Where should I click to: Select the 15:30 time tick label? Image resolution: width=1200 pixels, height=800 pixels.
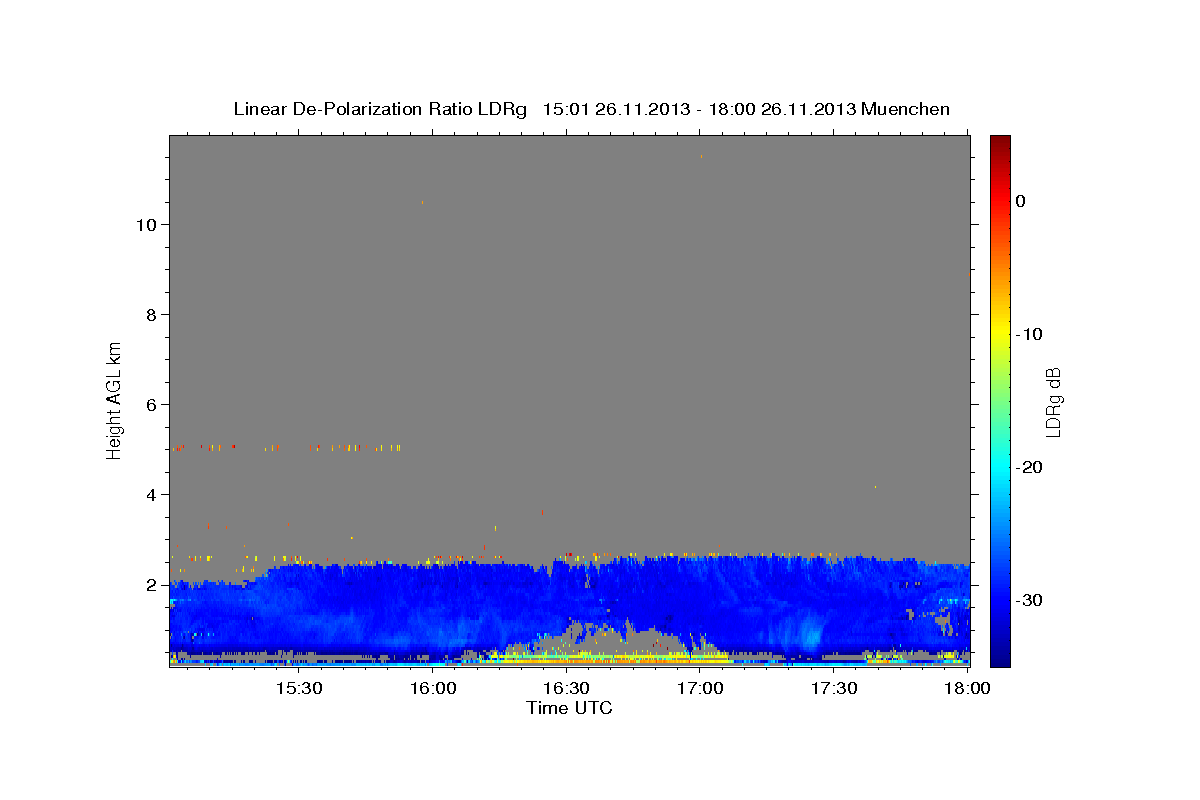tap(297, 689)
